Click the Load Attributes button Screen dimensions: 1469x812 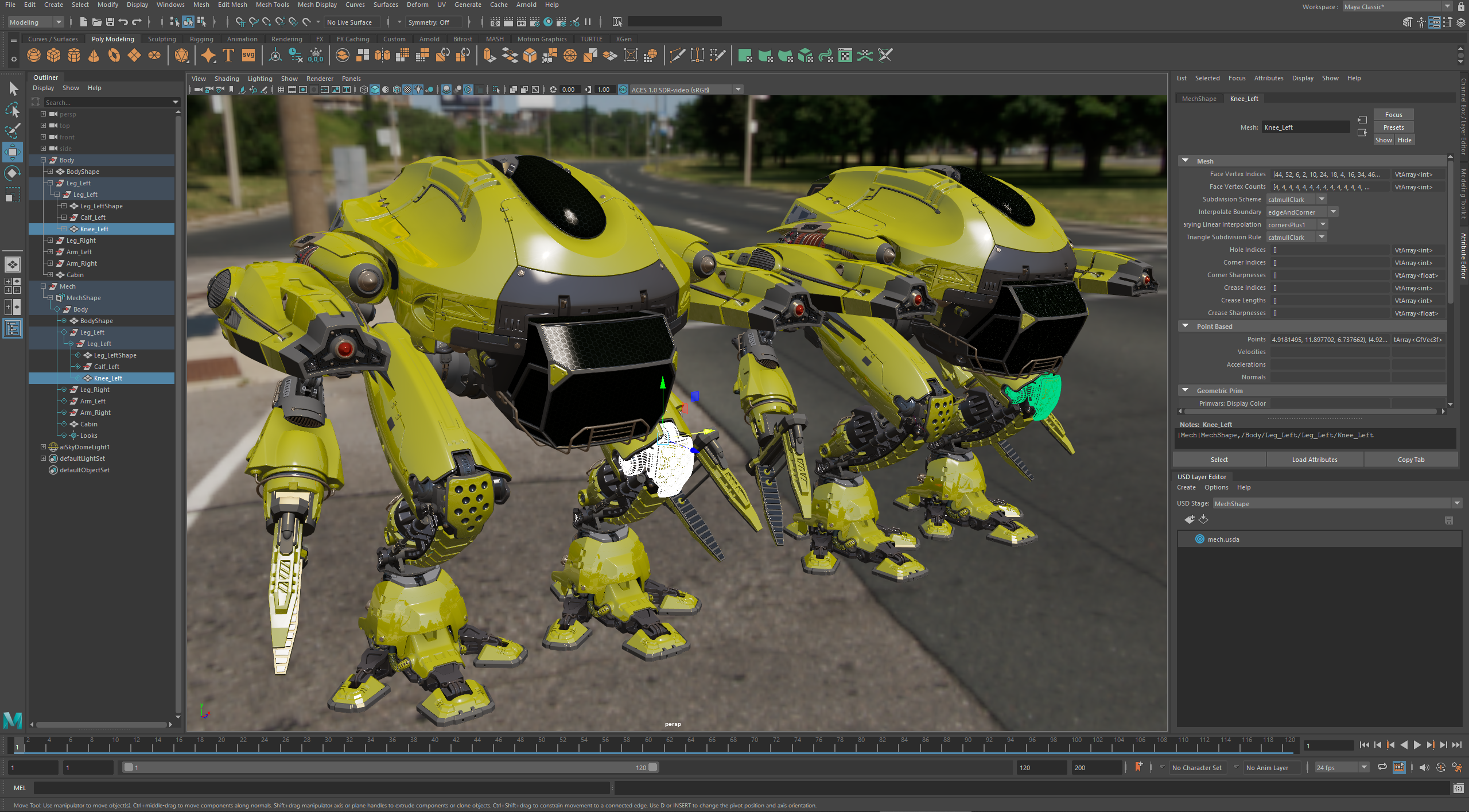click(1314, 460)
